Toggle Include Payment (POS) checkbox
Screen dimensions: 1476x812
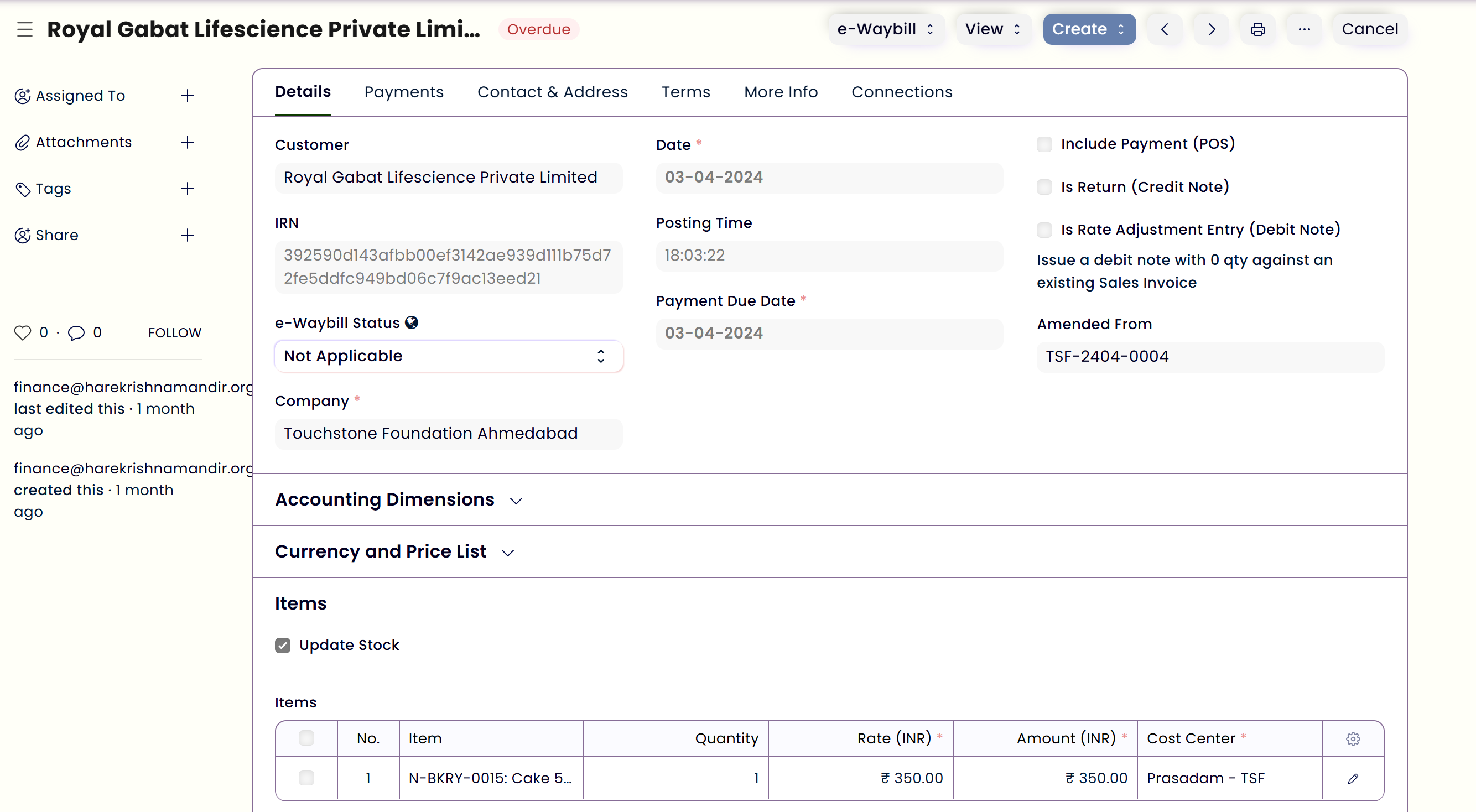coord(1044,144)
